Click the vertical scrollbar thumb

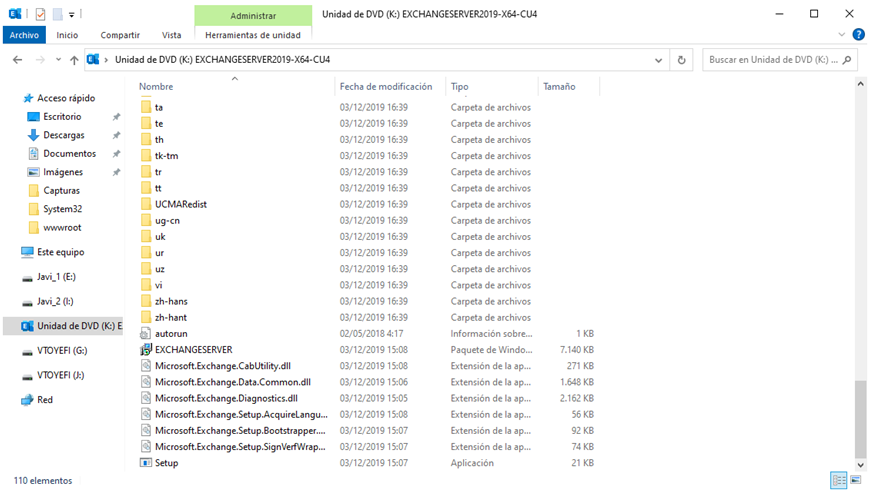tap(861, 419)
